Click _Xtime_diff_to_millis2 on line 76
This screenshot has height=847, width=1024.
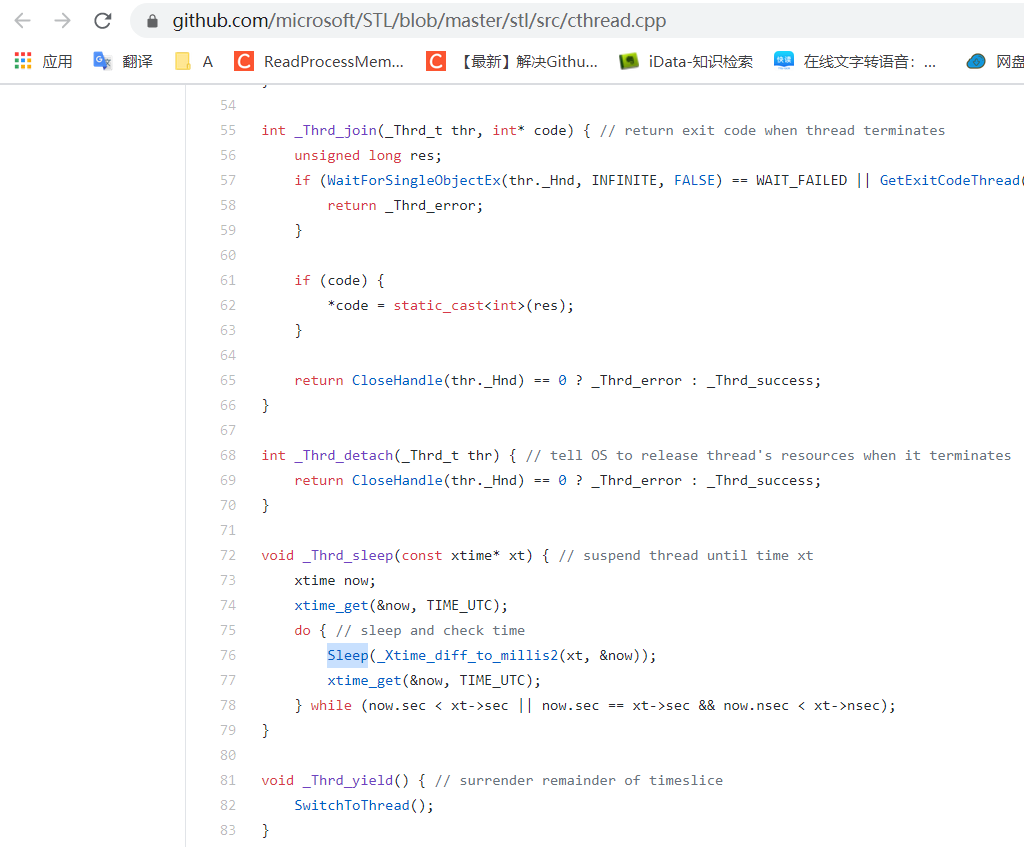(x=468, y=655)
